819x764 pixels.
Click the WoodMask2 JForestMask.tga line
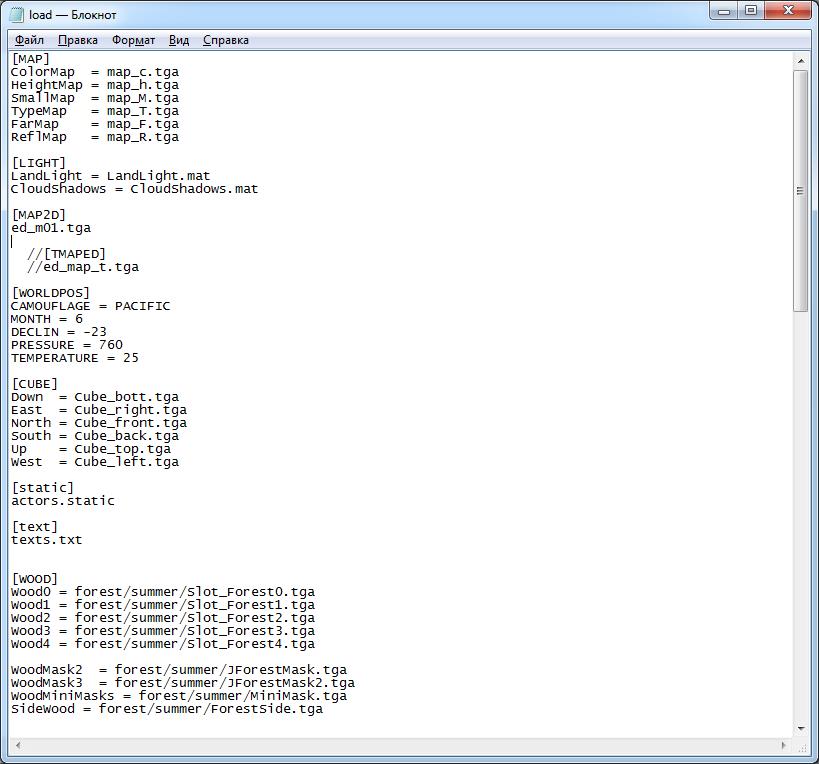179,671
